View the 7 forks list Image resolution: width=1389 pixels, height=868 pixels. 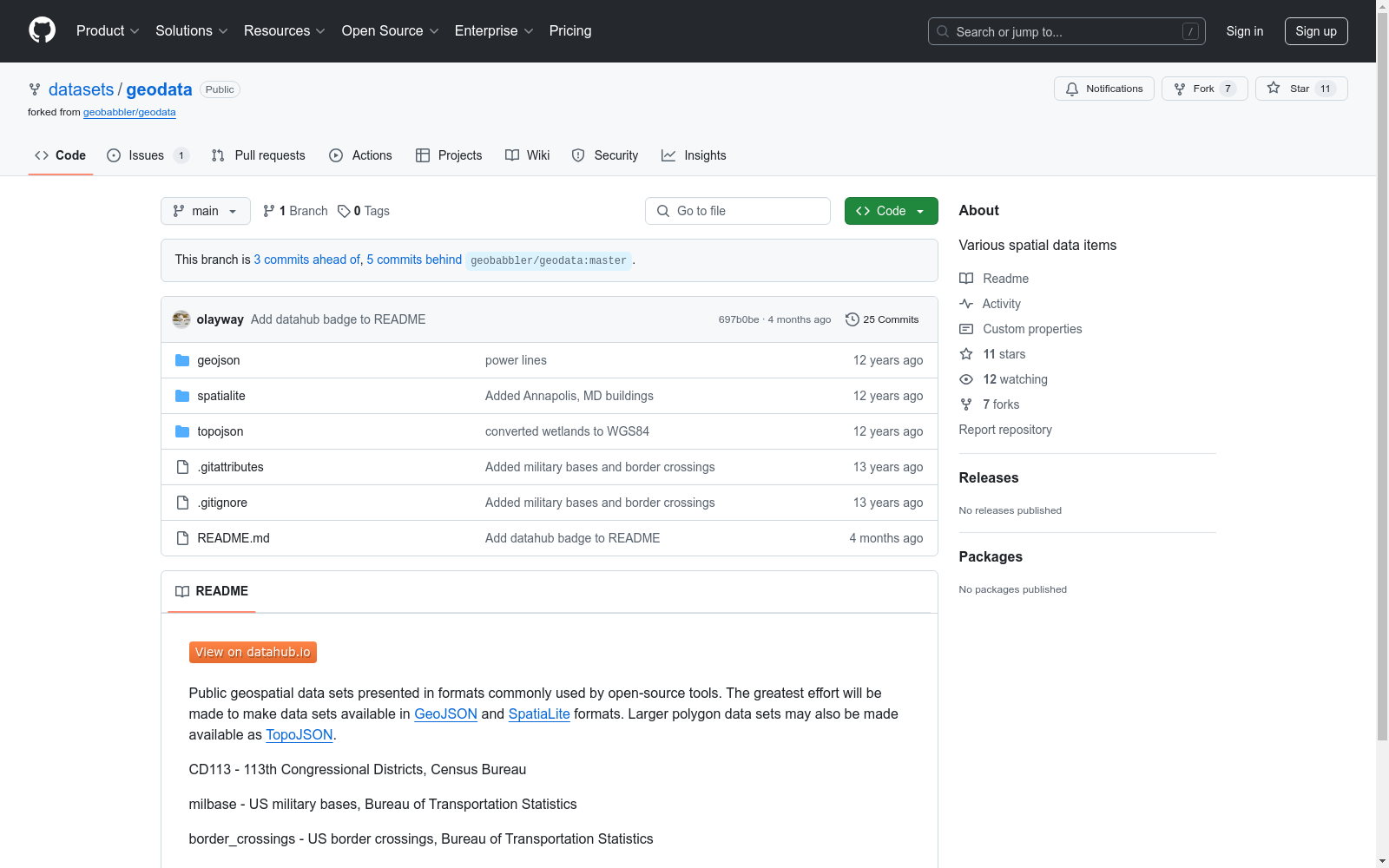tap(990, 404)
